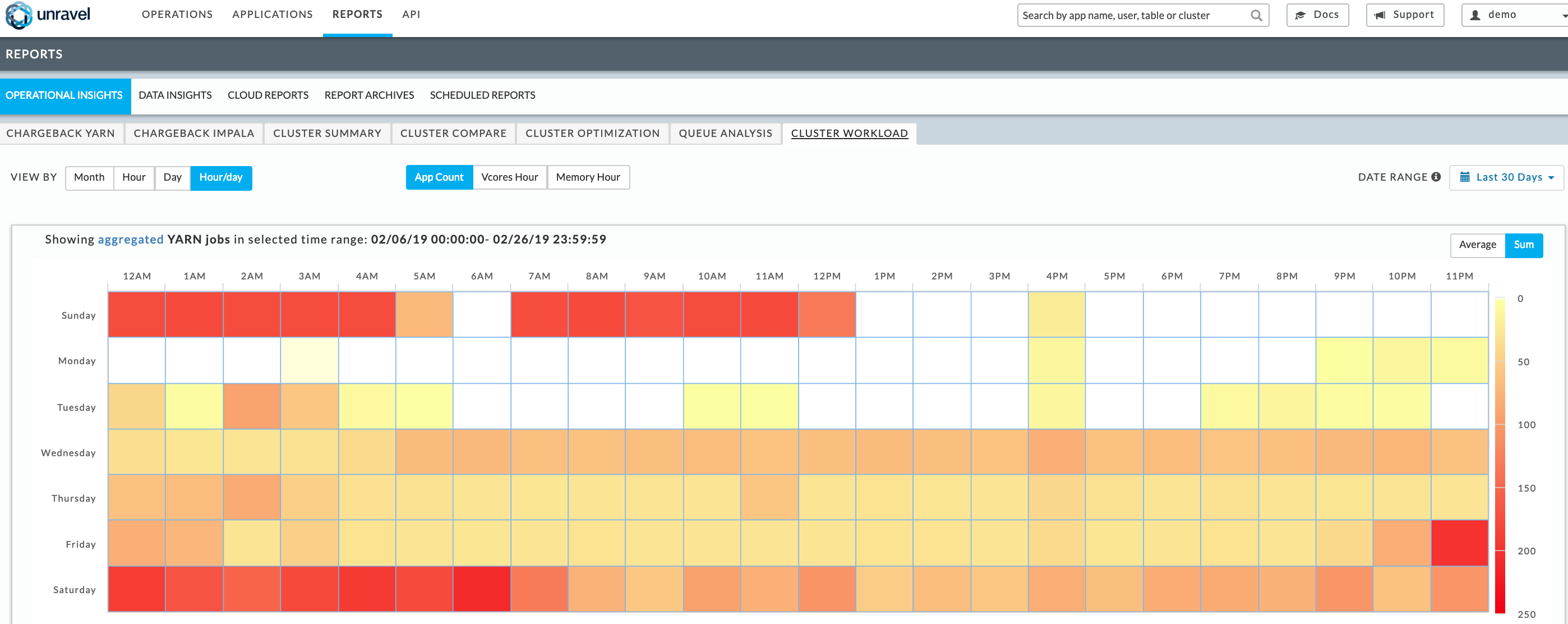
Task: Select the Sum aggregation toggle
Action: pyautogui.click(x=1523, y=245)
